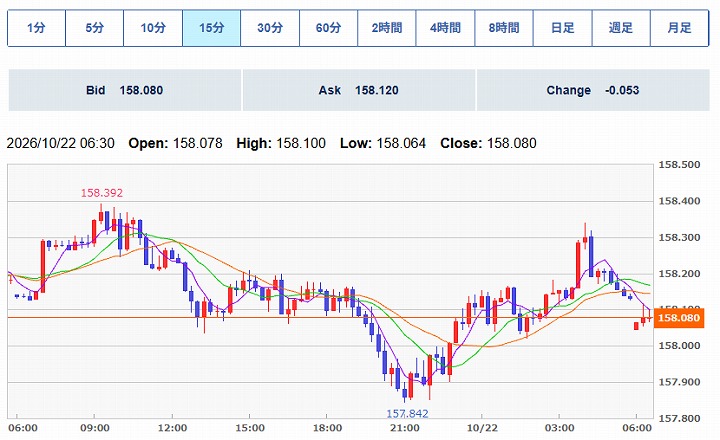Click the 158.000 price axis label
720x440 pixels.
[680, 345]
